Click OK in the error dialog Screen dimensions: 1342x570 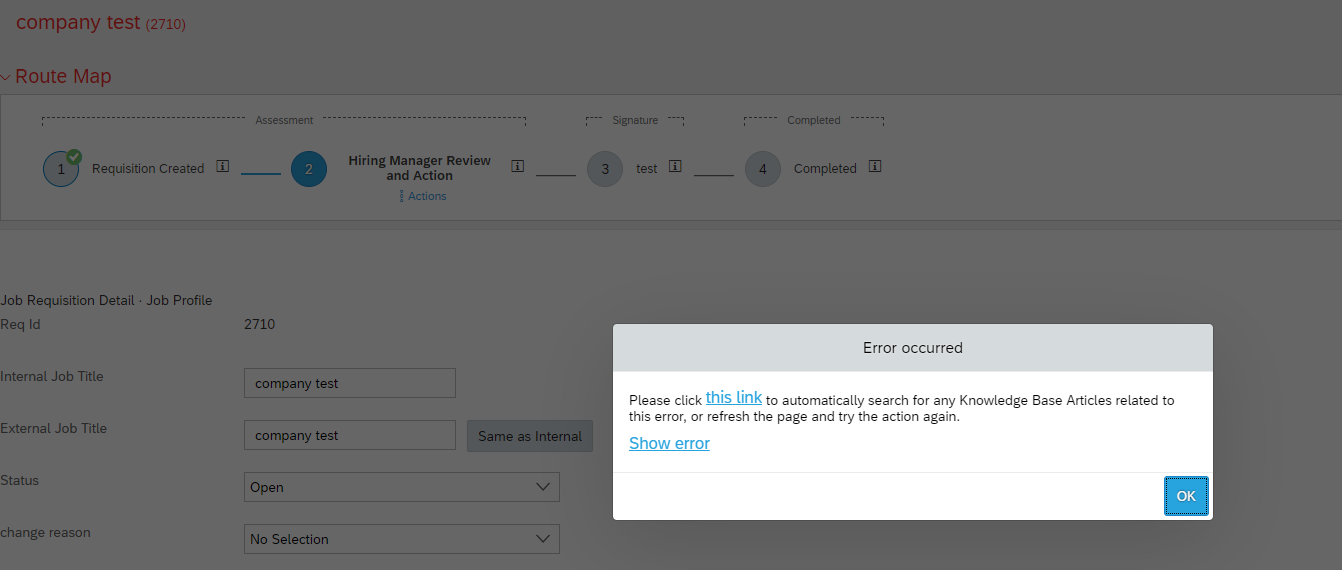click(1186, 496)
